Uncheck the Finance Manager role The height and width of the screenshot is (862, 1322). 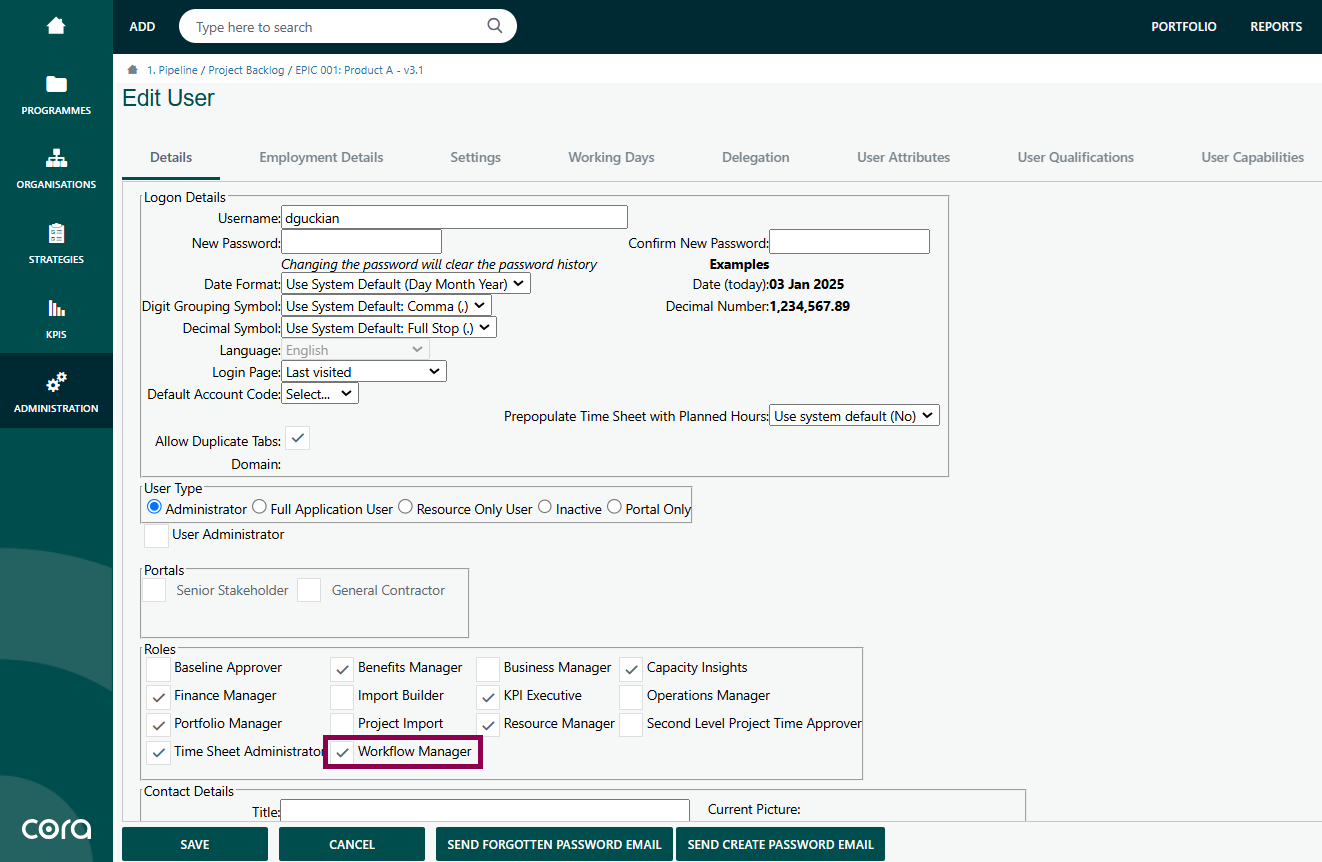click(x=158, y=697)
